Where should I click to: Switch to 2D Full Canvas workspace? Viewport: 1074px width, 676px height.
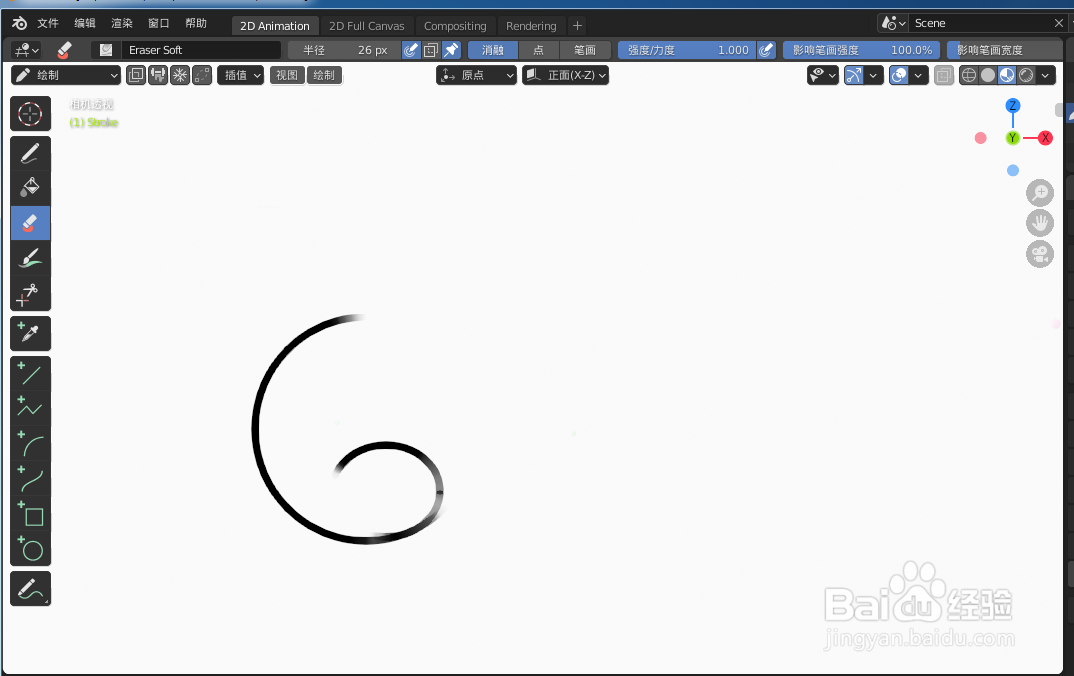coord(366,26)
